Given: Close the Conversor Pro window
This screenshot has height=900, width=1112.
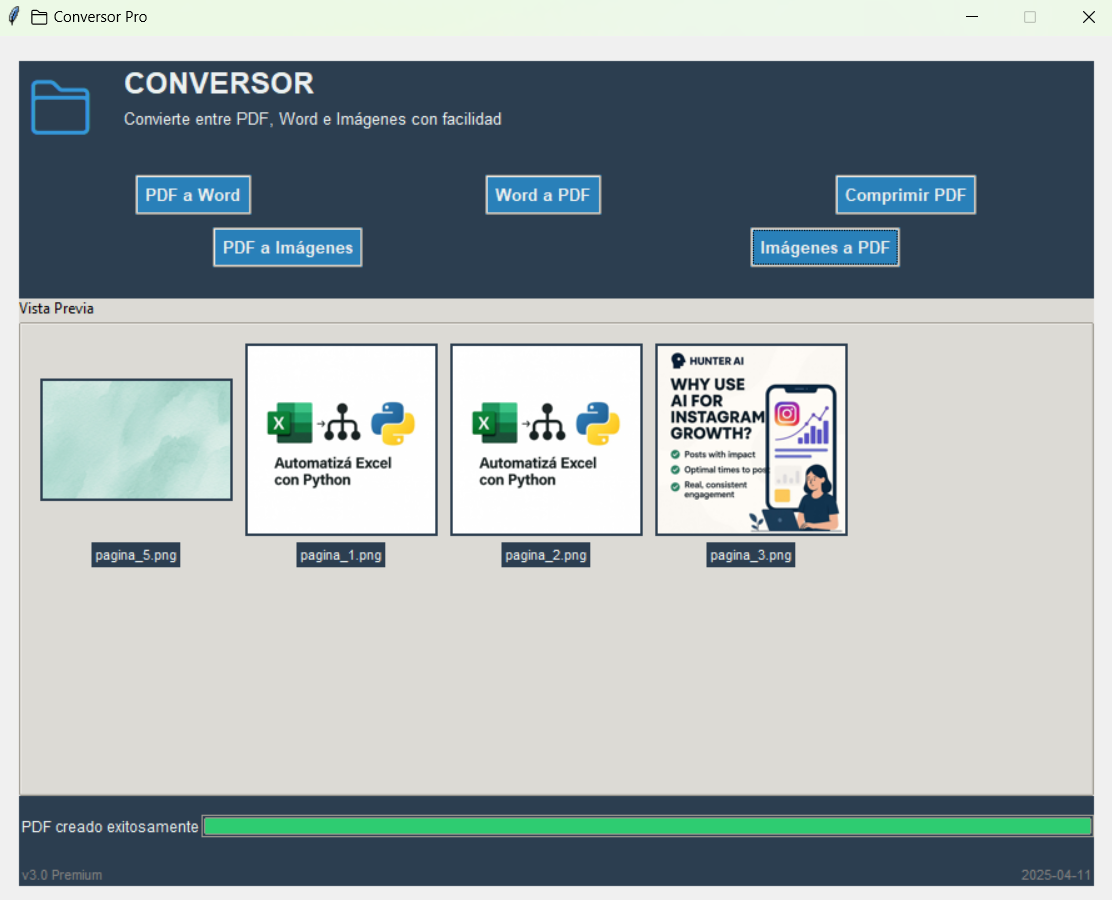Looking at the screenshot, I should (1089, 17).
